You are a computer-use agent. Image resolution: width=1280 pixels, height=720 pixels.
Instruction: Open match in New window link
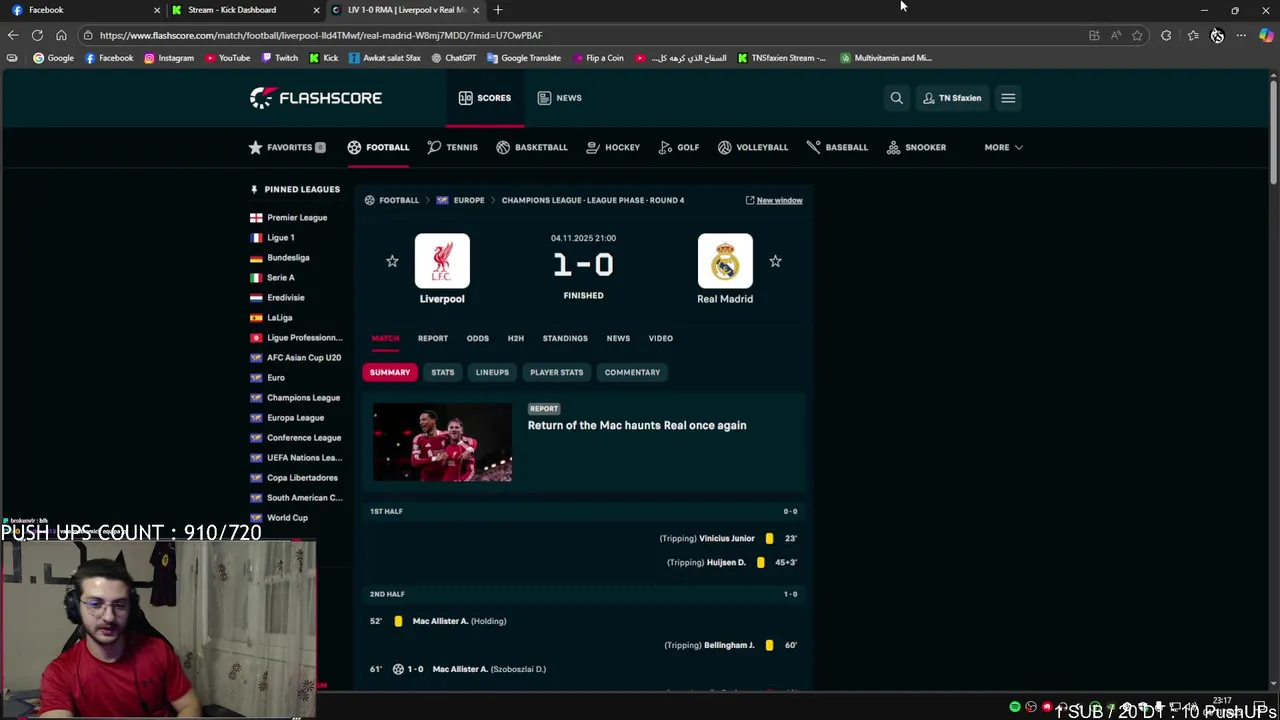[774, 200]
